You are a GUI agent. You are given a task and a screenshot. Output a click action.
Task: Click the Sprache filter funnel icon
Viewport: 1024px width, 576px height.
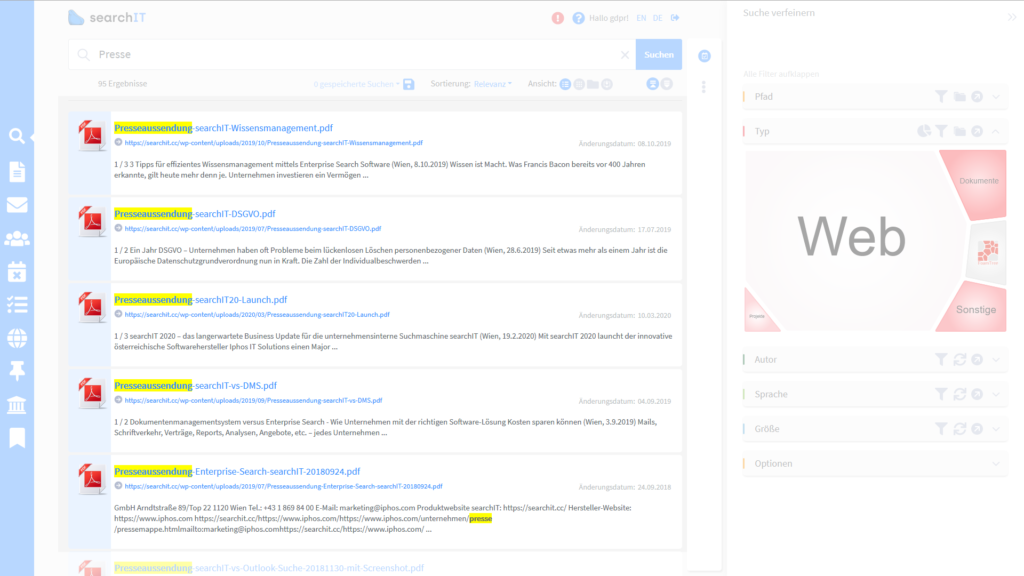click(x=941, y=394)
